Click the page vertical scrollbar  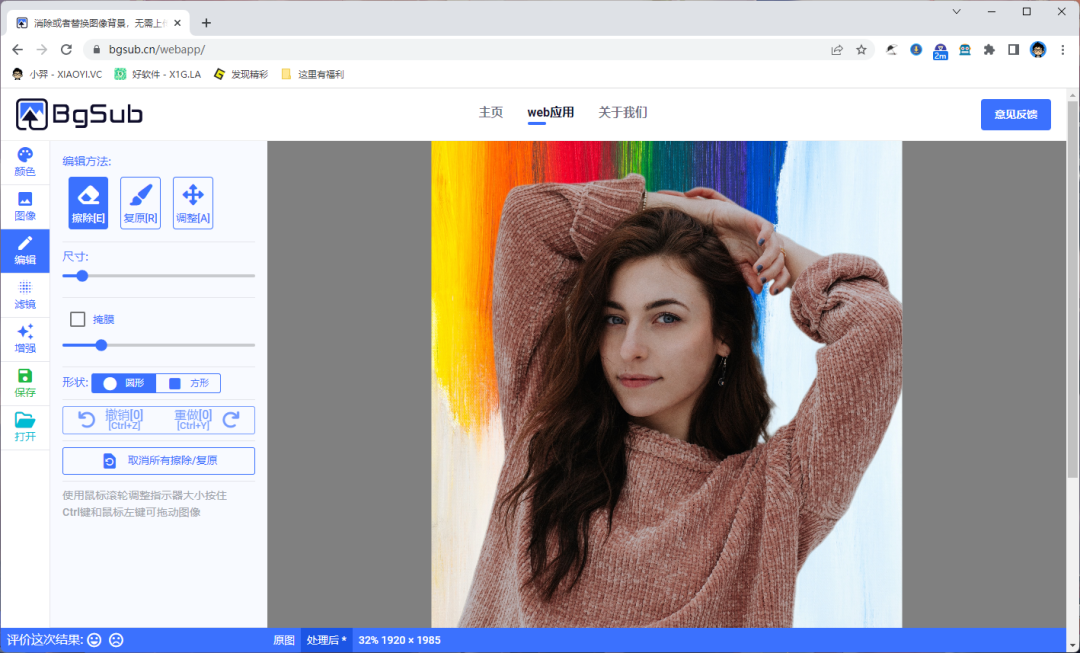click(1072, 289)
